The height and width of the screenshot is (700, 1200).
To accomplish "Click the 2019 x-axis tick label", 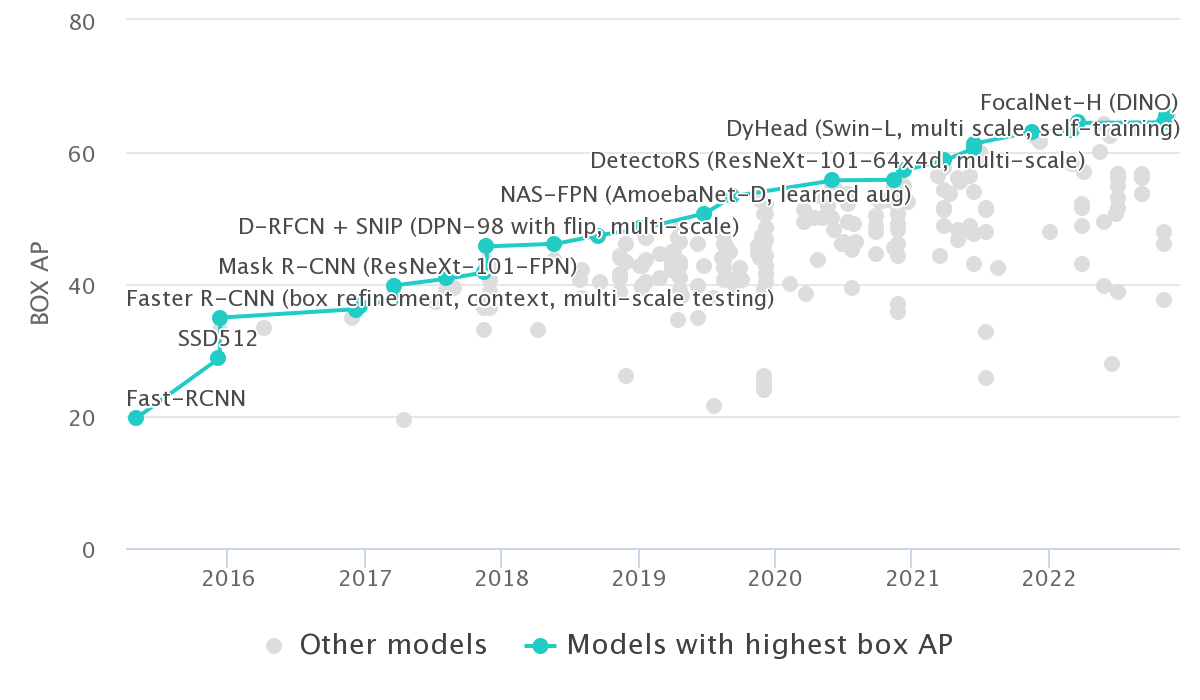I will coord(637,580).
